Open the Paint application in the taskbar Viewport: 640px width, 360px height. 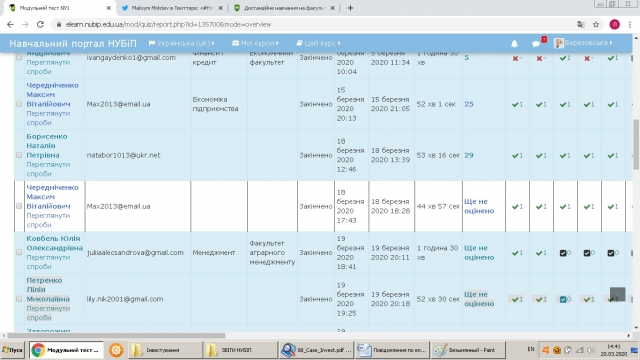point(468,350)
